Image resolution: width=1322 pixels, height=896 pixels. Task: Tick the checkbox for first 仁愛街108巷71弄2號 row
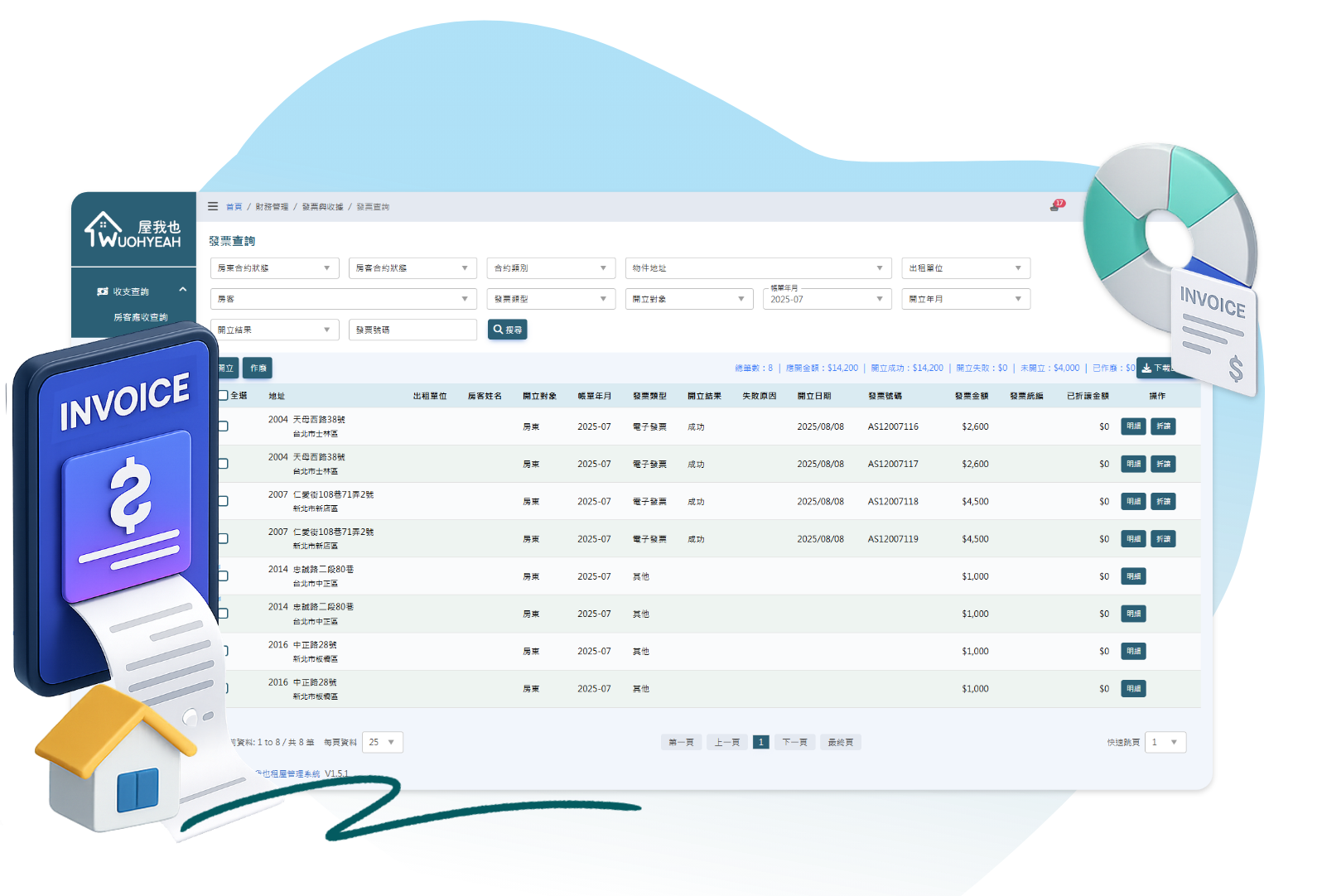(x=224, y=501)
